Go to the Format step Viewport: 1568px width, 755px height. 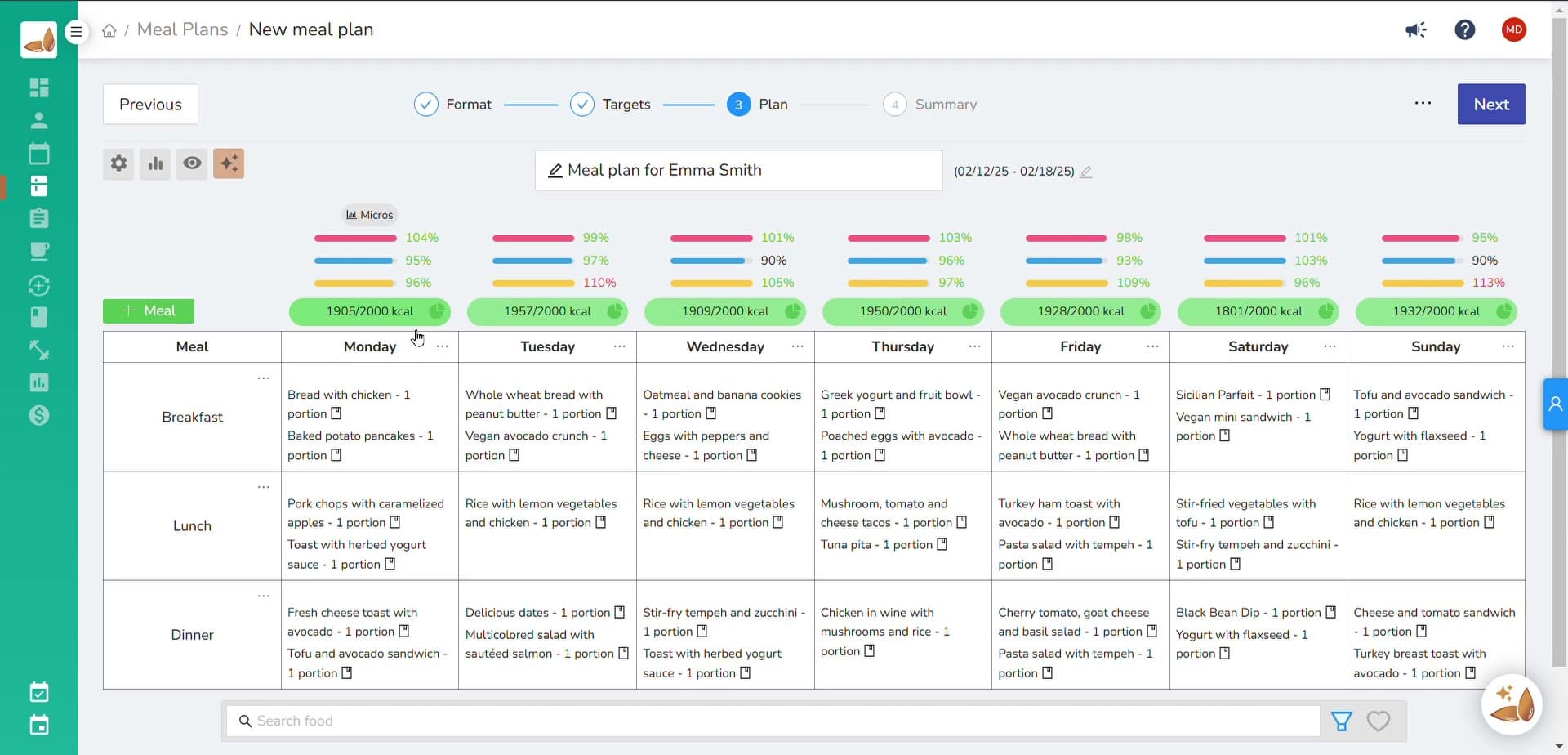453,105
